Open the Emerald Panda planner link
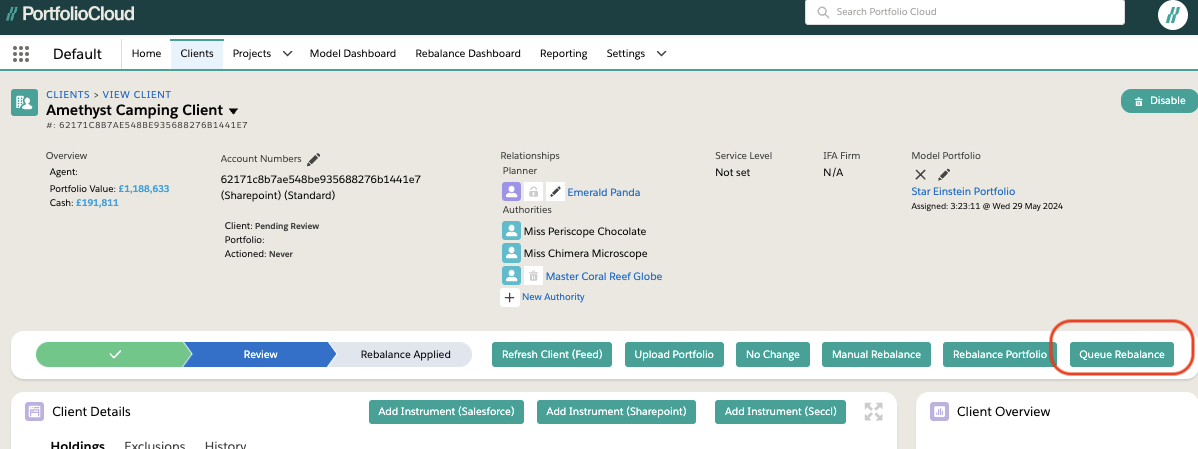The width and height of the screenshot is (1198, 449). (x=604, y=192)
